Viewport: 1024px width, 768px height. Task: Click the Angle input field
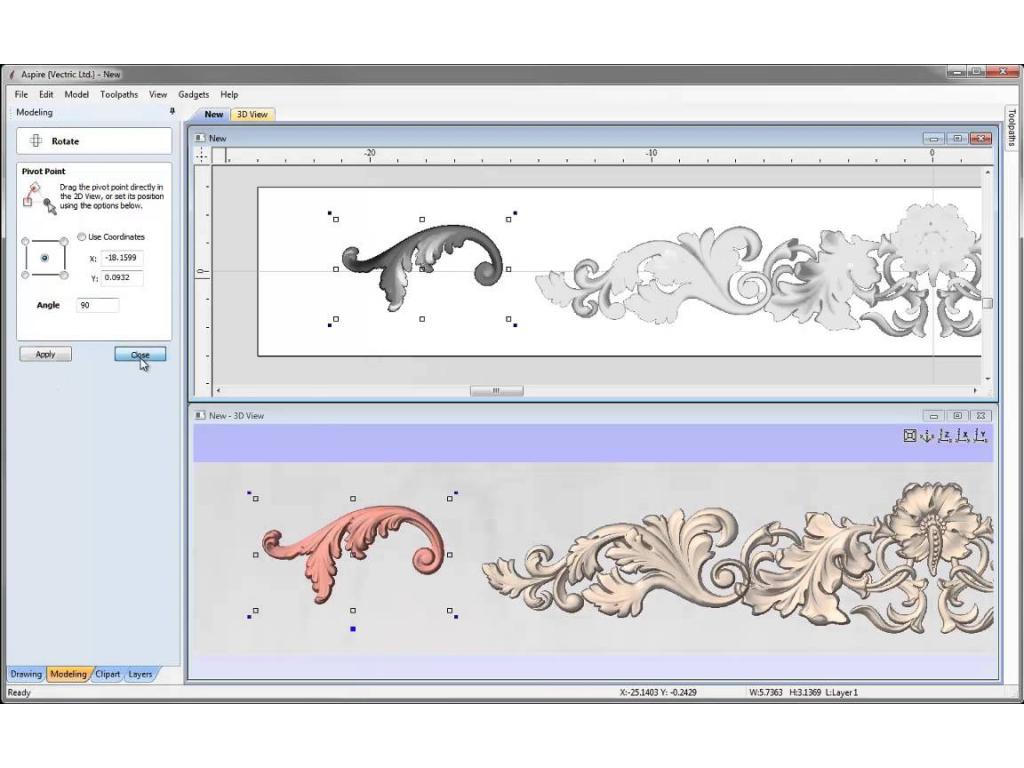click(x=97, y=305)
